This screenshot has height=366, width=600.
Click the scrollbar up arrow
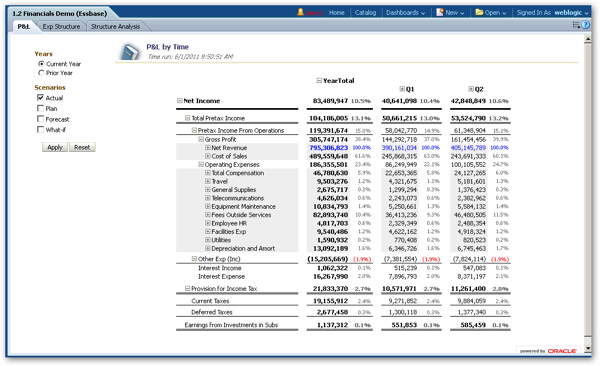coord(588,39)
